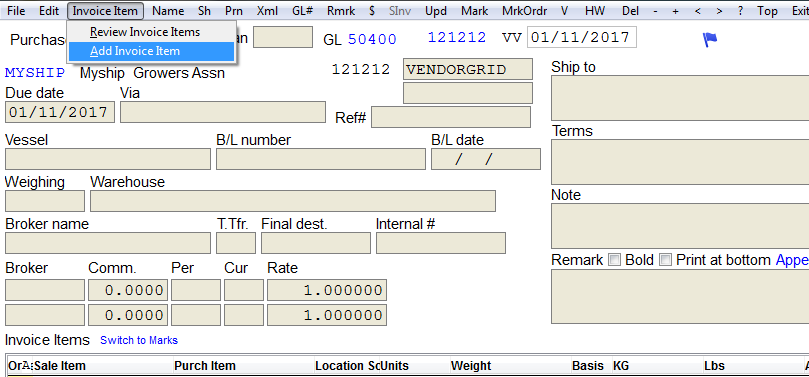Click the Ref# input field

click(x=451, y=117)
